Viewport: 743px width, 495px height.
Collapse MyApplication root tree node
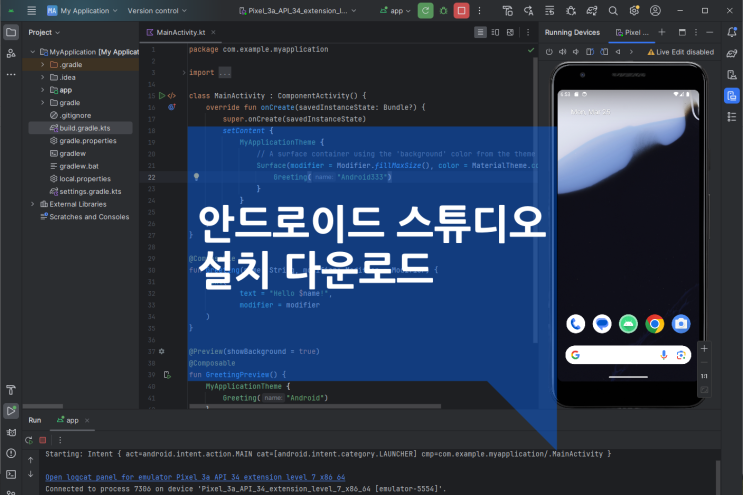pos(33,52)
